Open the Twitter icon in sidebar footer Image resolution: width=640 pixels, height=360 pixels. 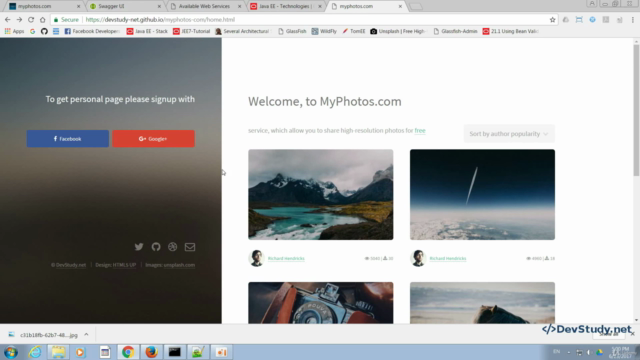pyautogui.click(x=139, y=247)
